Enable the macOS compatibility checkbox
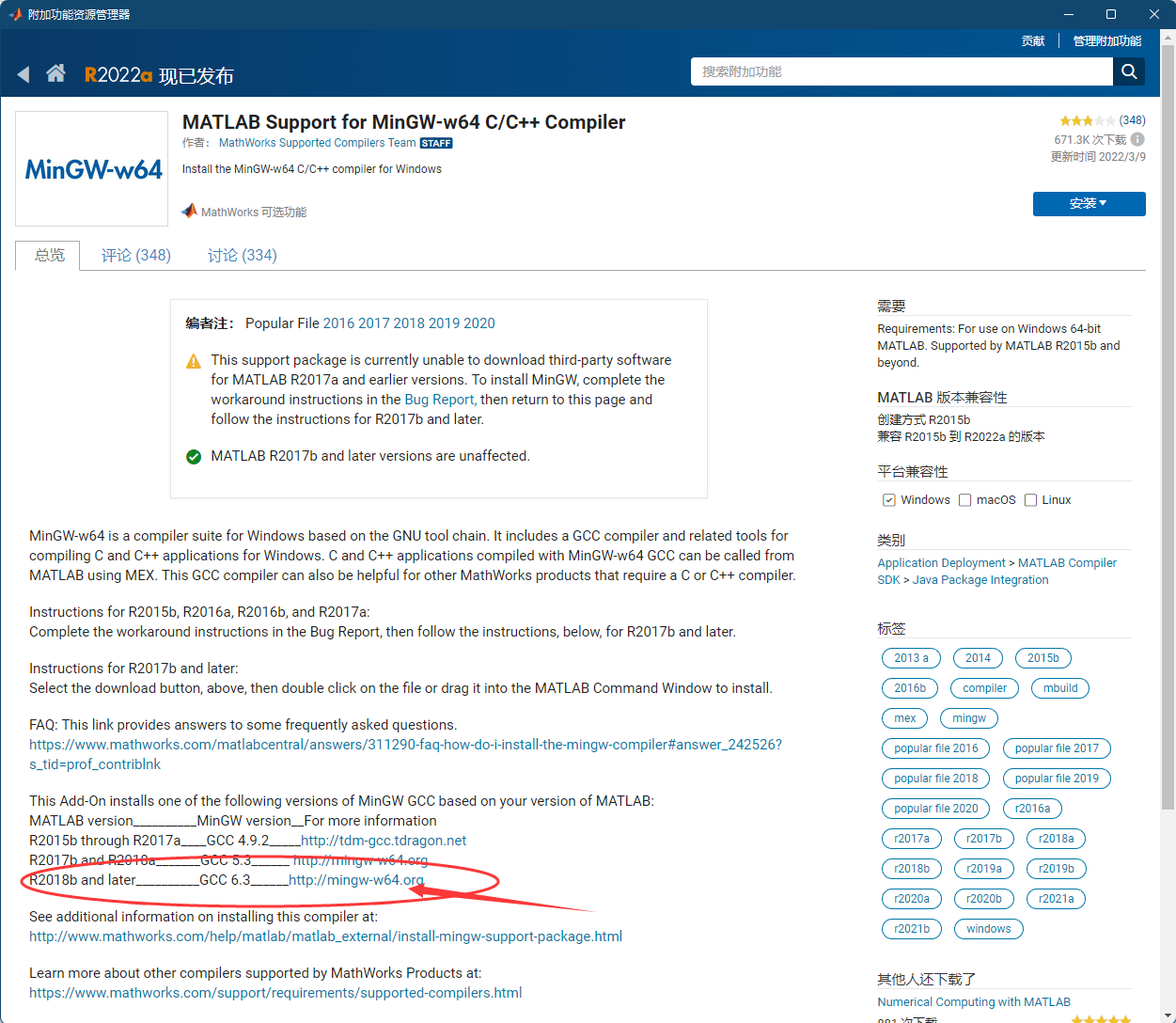This screenshot has width=1176, height=1023. click(x=965, y=499)
